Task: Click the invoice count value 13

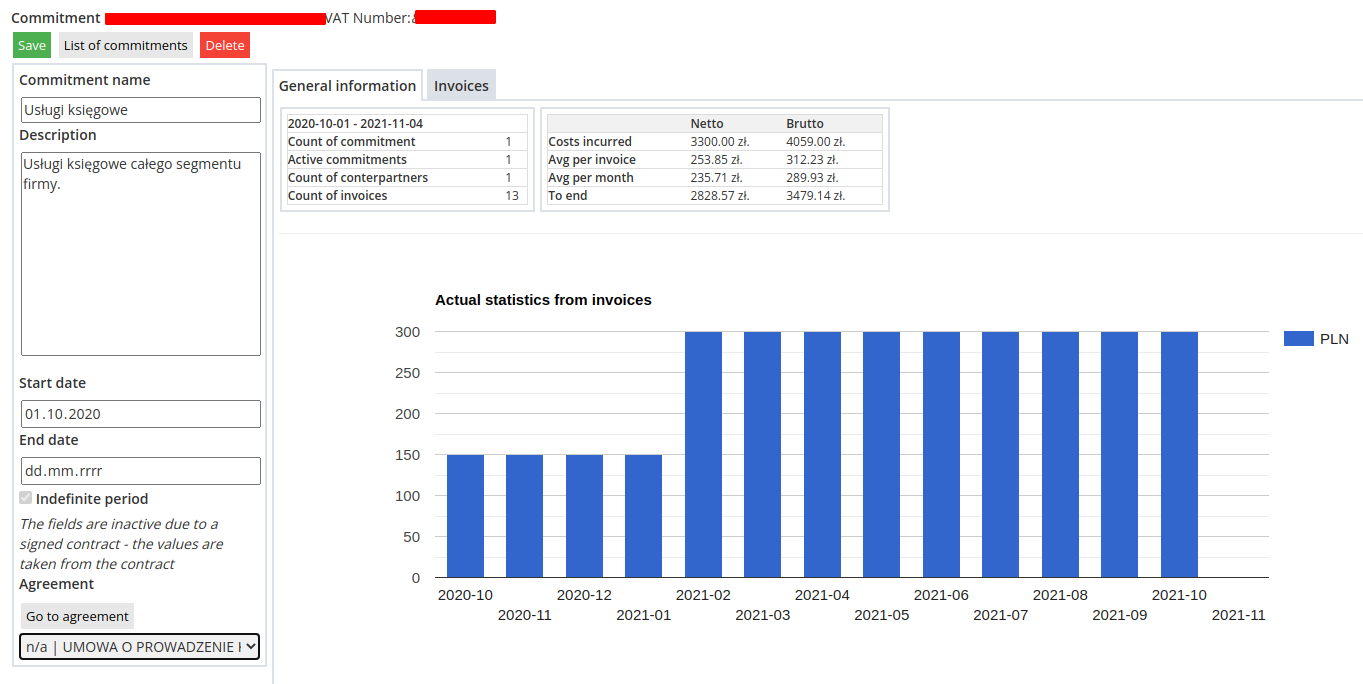Action: pos(512,196)
